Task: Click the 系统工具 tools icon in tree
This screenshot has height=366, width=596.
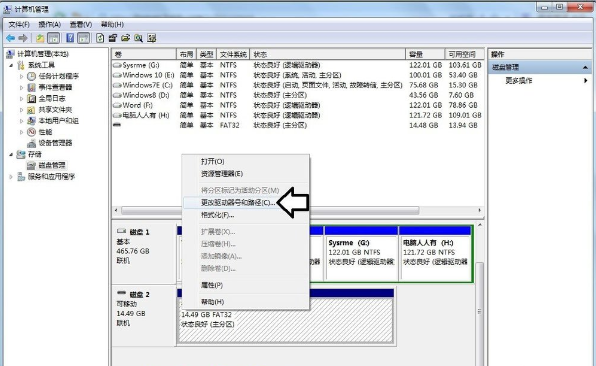Action: tap(21, 65)
